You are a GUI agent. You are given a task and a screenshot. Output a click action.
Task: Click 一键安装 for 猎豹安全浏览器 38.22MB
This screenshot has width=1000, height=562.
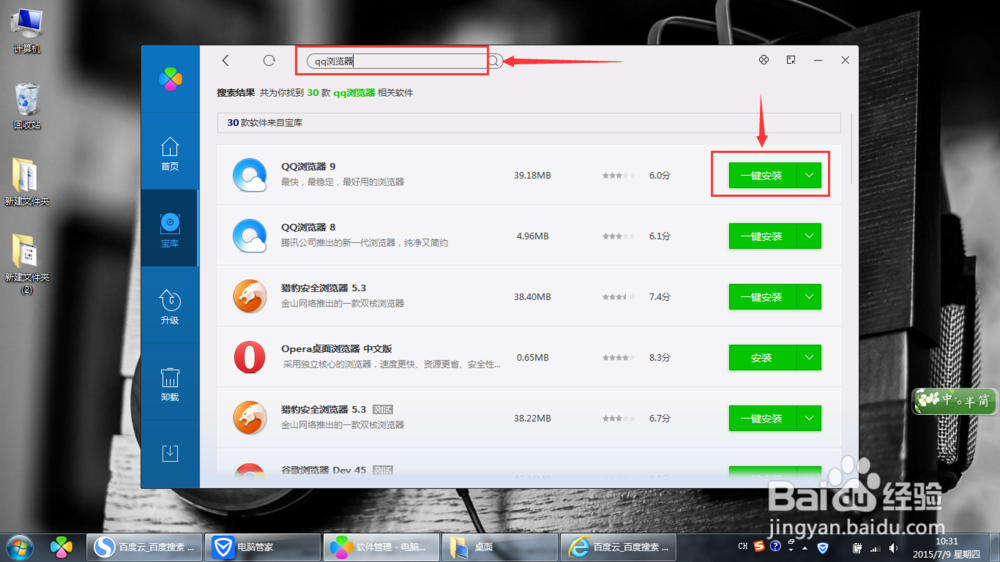pos(762,418)
